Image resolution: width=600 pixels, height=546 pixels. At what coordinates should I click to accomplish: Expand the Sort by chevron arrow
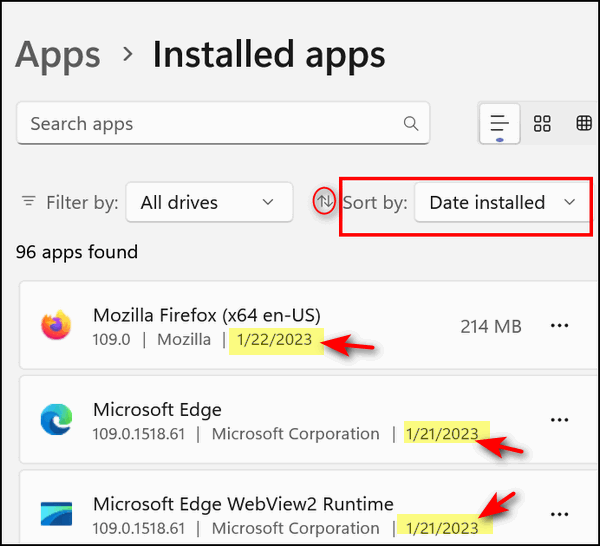pyautogui.click(x=569, y=202)
